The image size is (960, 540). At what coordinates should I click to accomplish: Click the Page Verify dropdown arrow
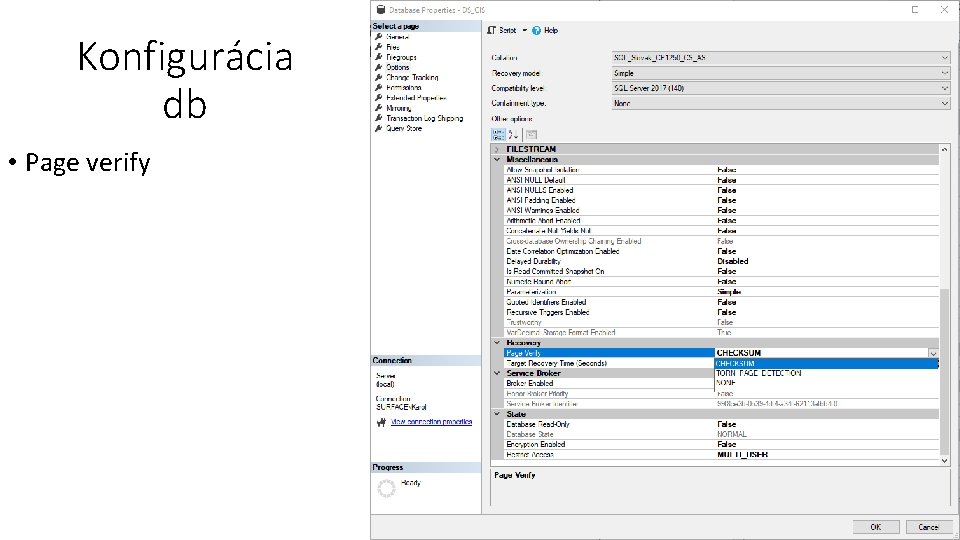coord(932,353)
